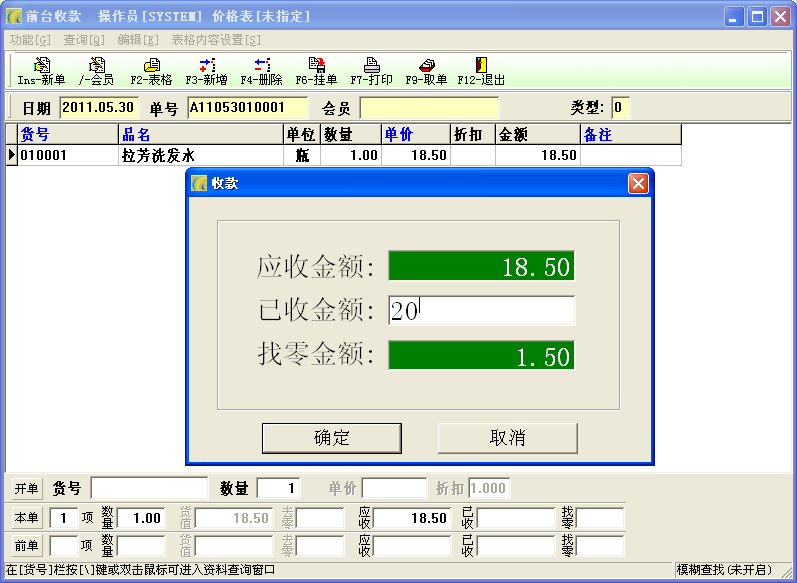Select cell 010001 in 货号 column
Image resolution: width=797 pixels, height=583 pixels.
click(68, 155)
